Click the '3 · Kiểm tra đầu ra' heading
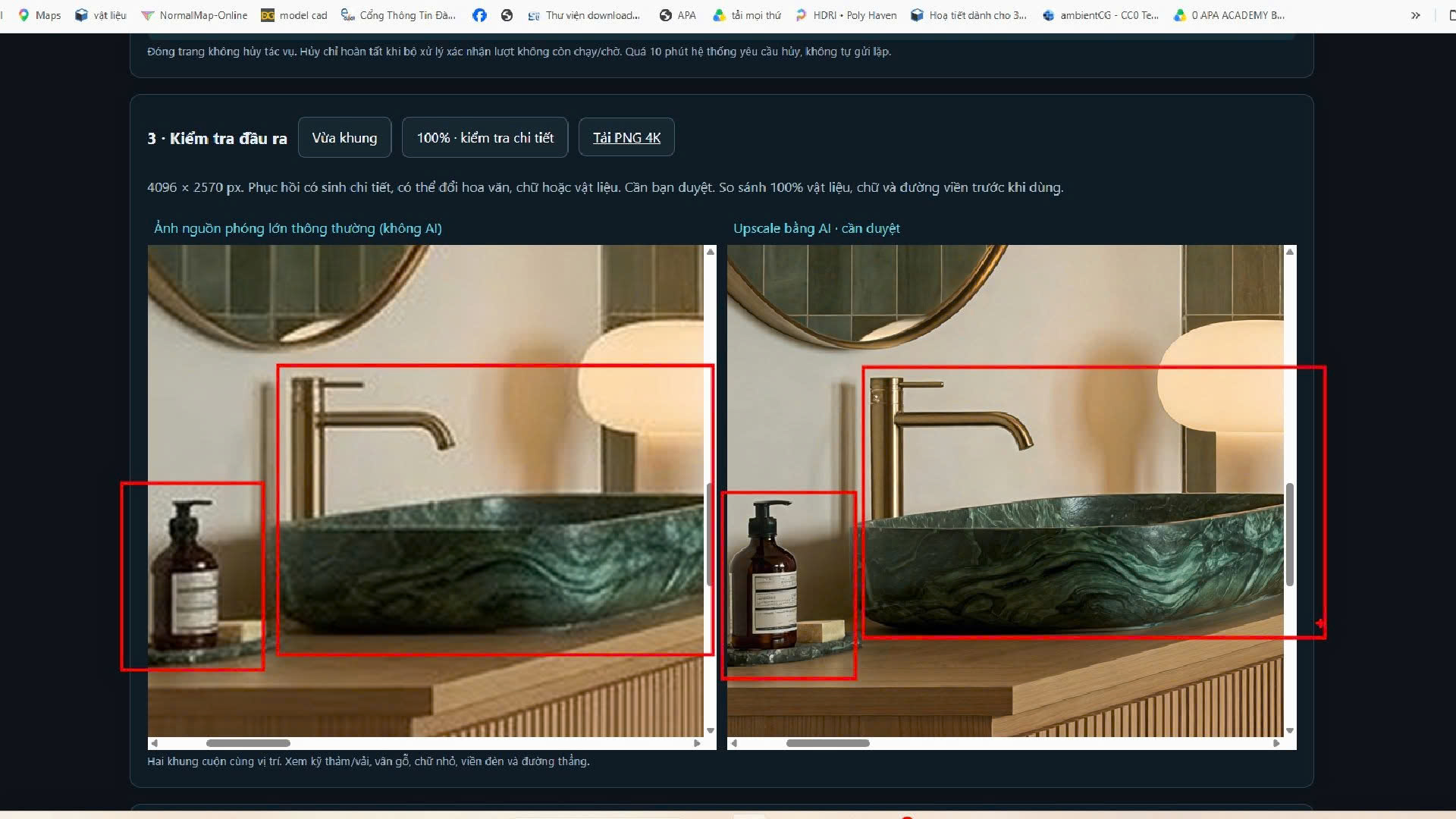This screenshot has width=1456, height=819. pos(217,139)
